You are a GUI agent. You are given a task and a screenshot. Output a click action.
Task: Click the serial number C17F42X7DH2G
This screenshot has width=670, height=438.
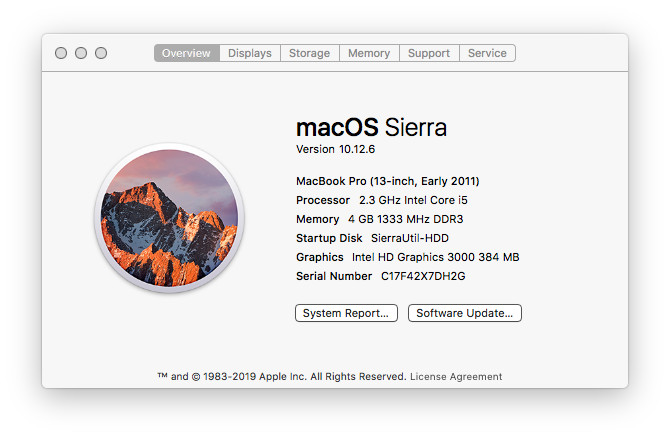coord(423,276)
